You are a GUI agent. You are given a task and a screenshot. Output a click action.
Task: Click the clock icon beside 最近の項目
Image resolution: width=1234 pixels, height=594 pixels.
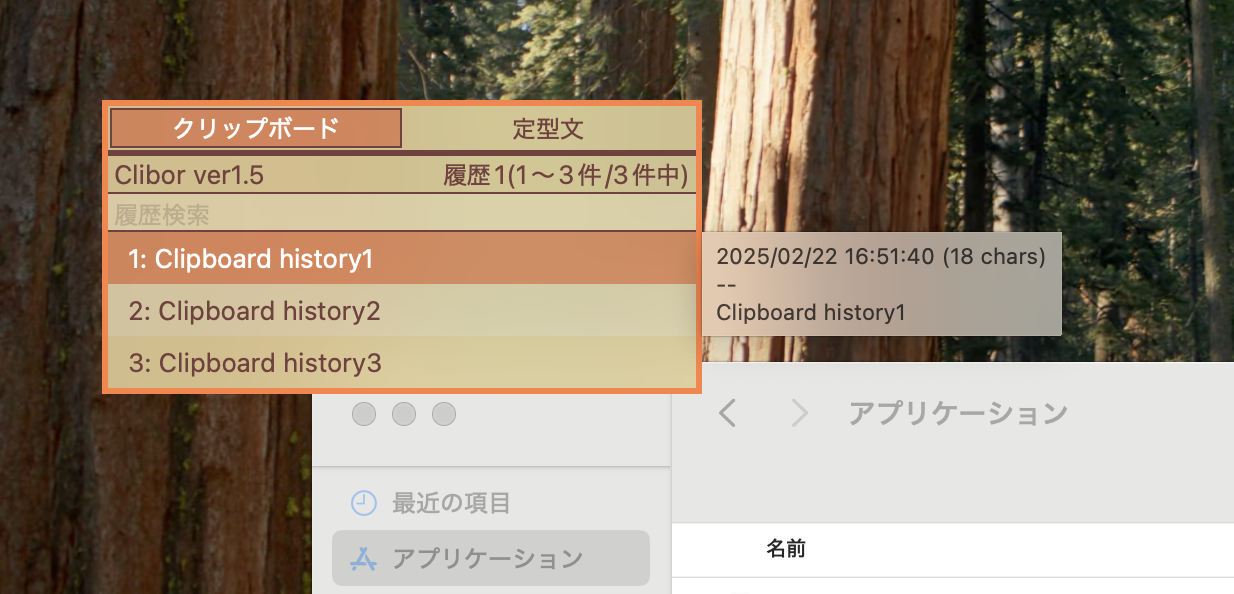364,503
